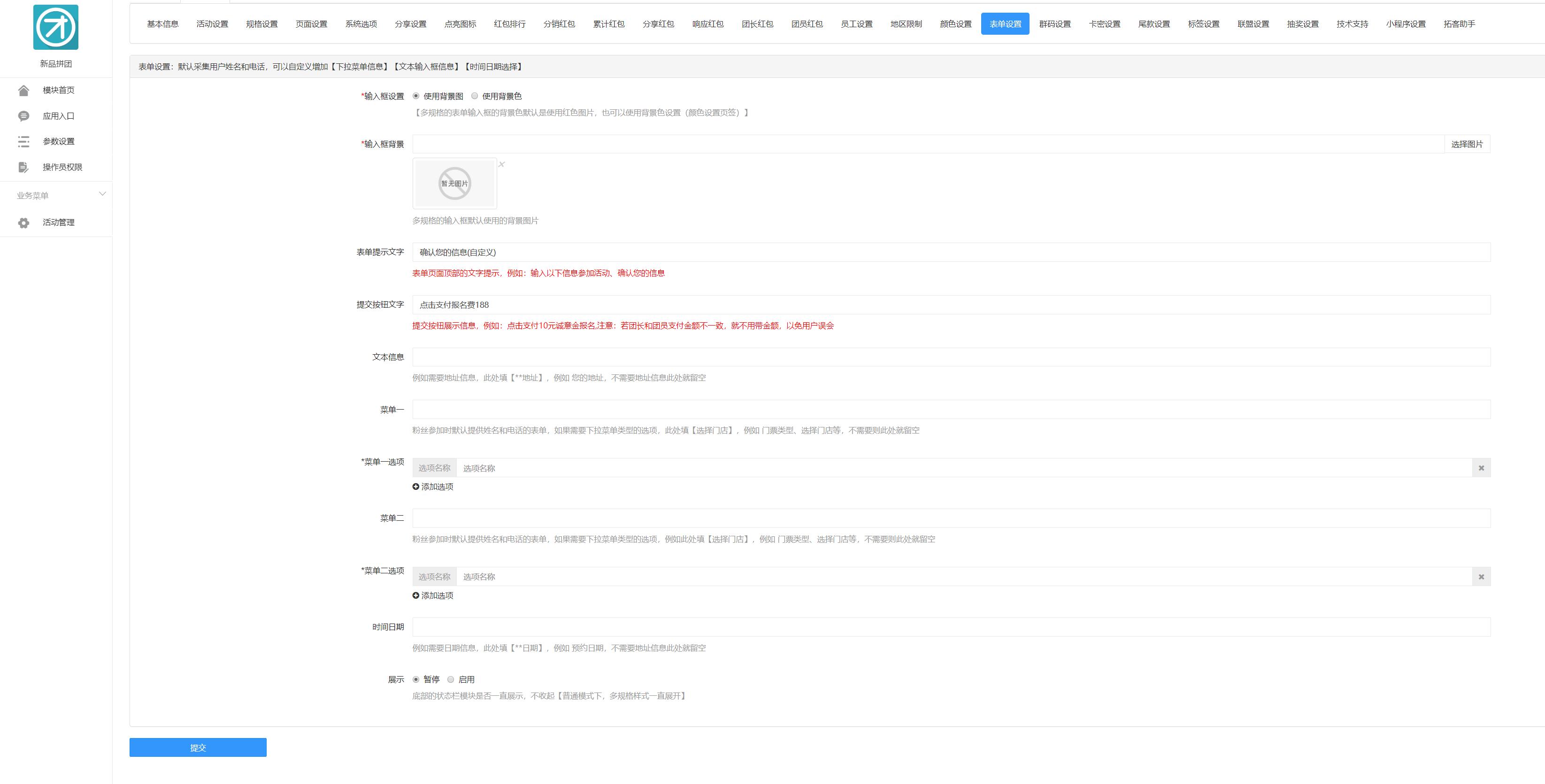
Task: Select 启用 for 展示
Action: click(450, 679)
